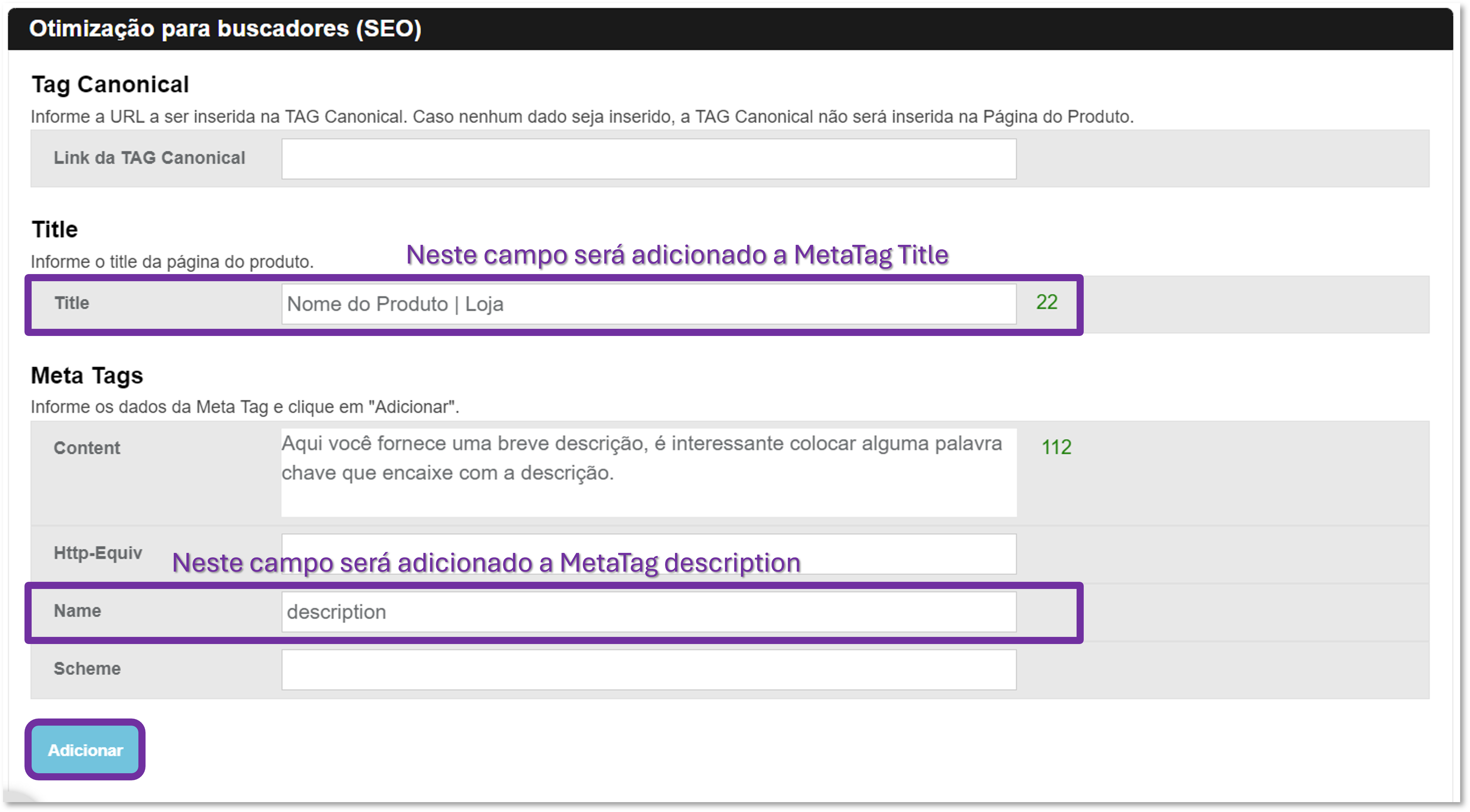Click the Otimização para buscadores (SEO) header

pos(225,29)
